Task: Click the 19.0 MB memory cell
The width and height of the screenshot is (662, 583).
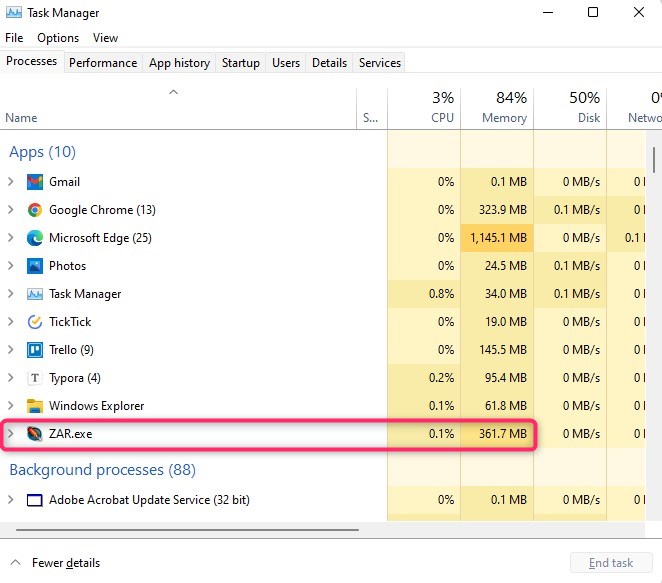Action: tap(497, 322)
